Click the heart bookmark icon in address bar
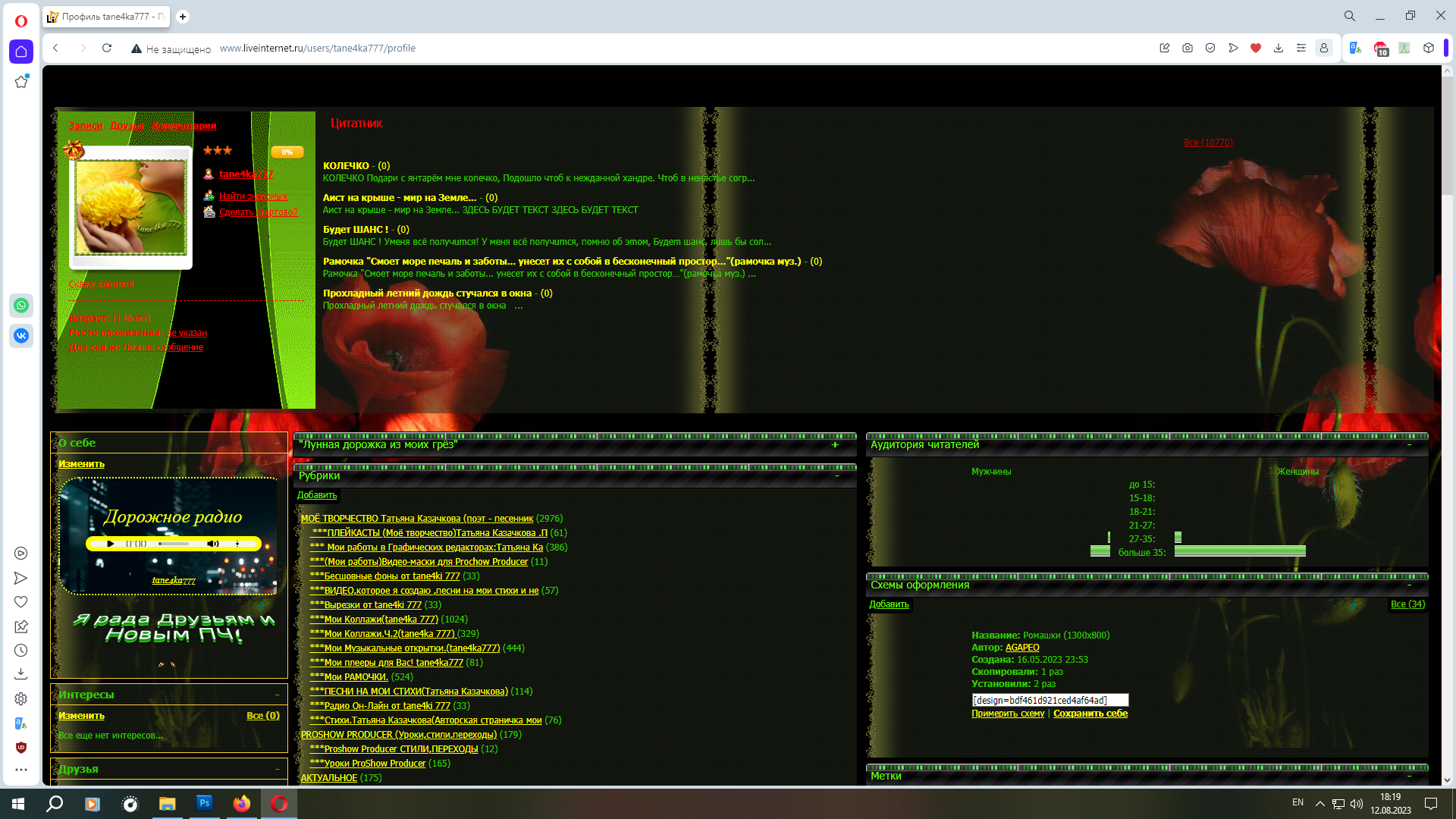The image size is (1456, 819). point(1256,48)
